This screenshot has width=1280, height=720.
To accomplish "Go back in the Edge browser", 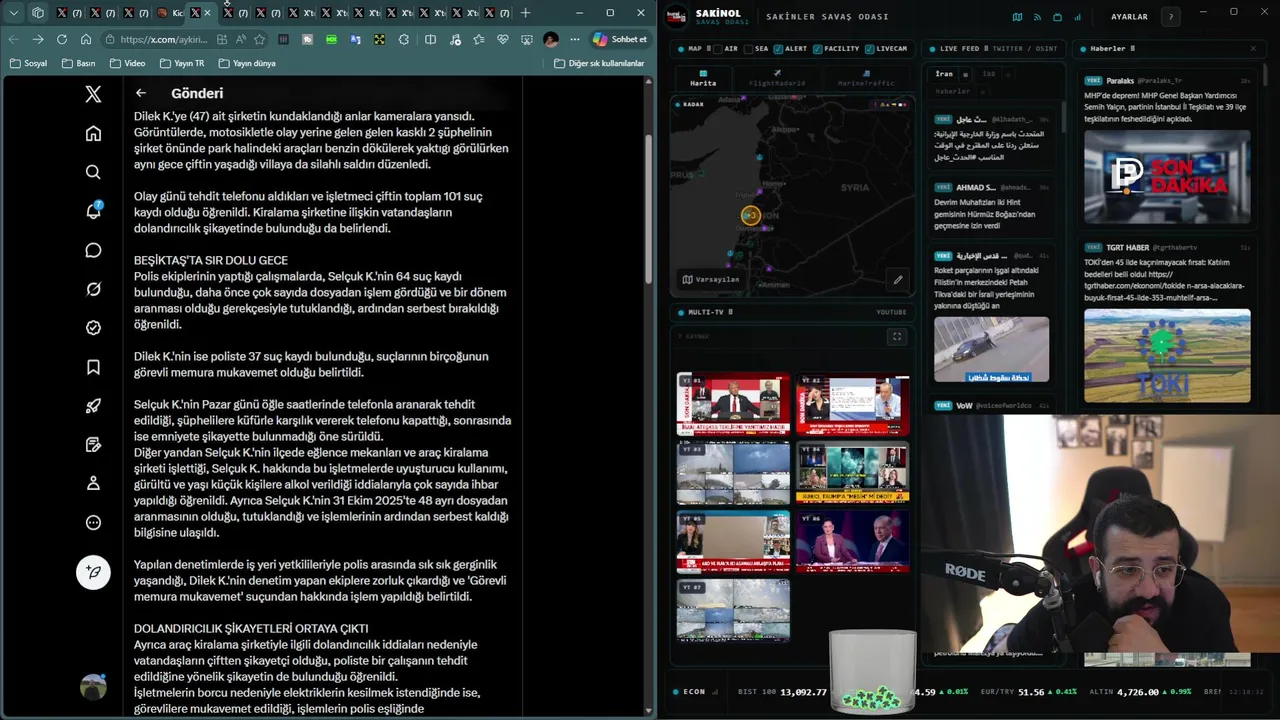I will pos(13,39).
